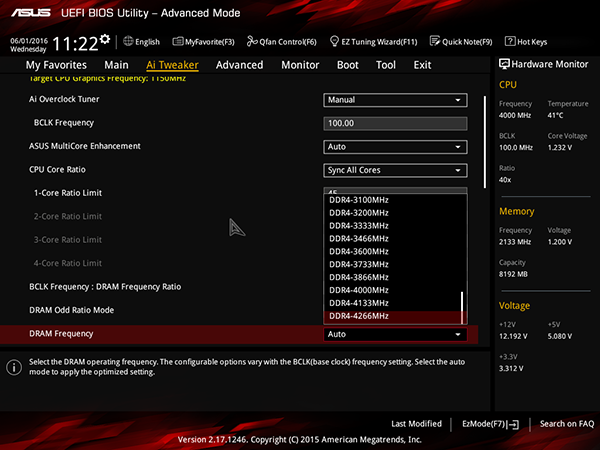Select the DRAM Frequency row label

click(x=61, y=334)
